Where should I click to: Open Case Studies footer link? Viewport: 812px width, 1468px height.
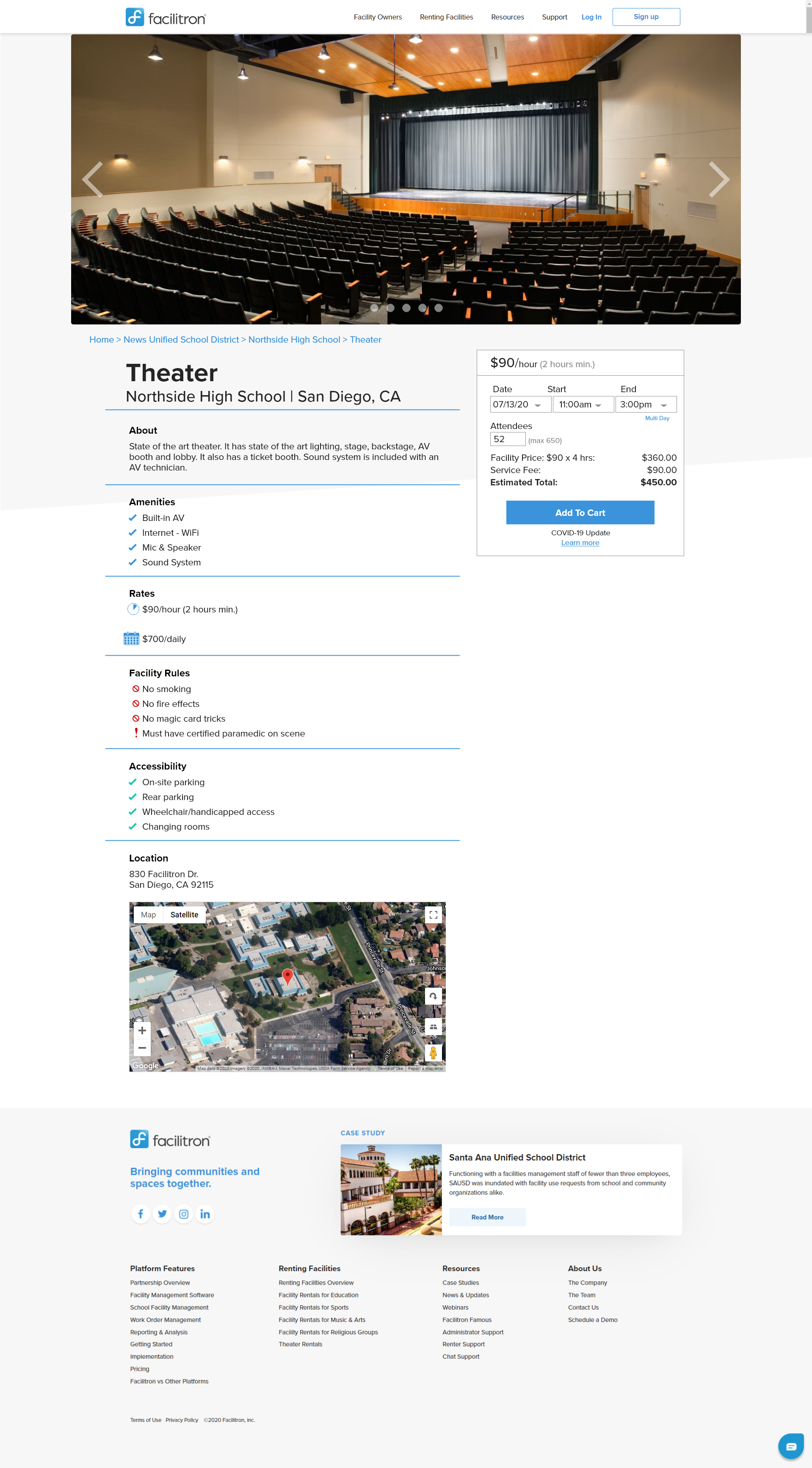[x=461, y=1283]
